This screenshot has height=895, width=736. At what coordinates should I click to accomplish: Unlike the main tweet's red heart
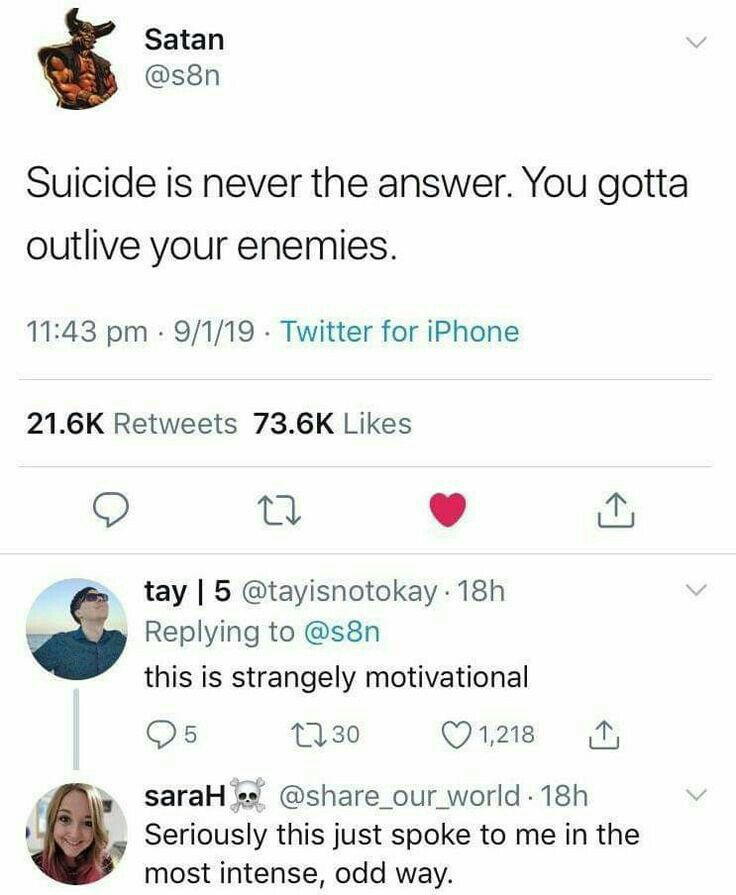(448, 510)
